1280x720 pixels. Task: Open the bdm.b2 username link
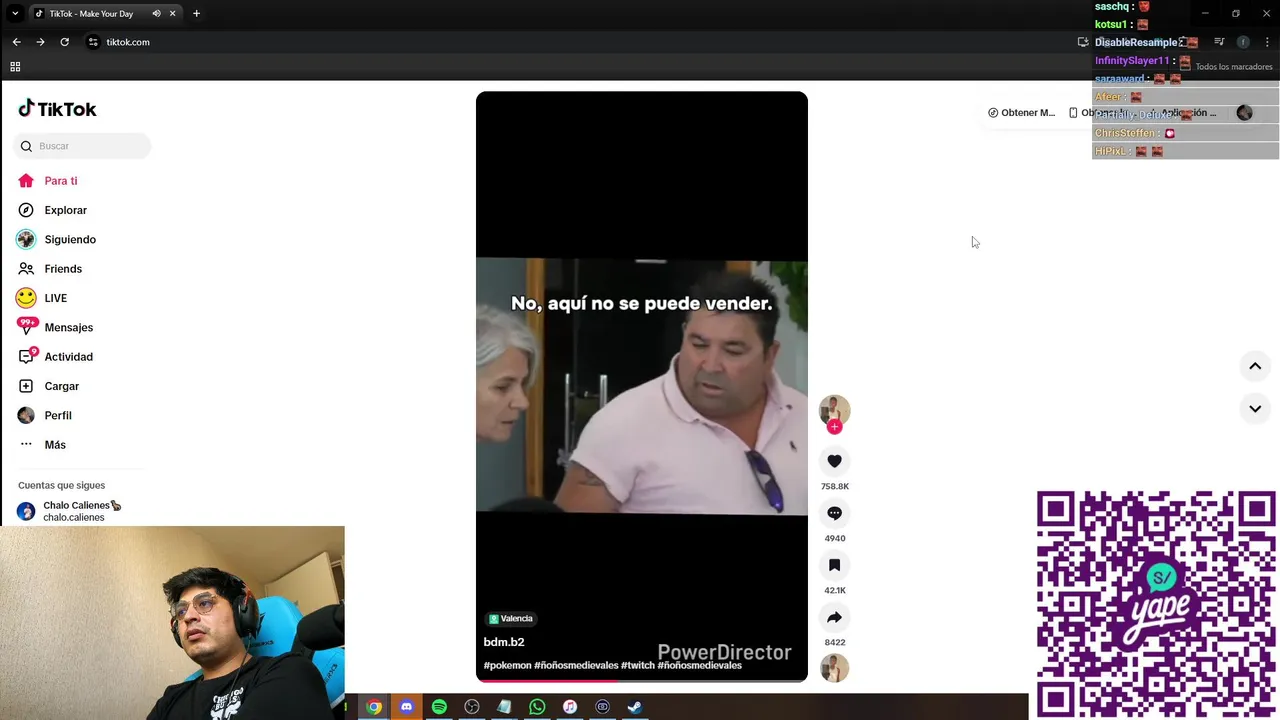[x=504, y=642]
